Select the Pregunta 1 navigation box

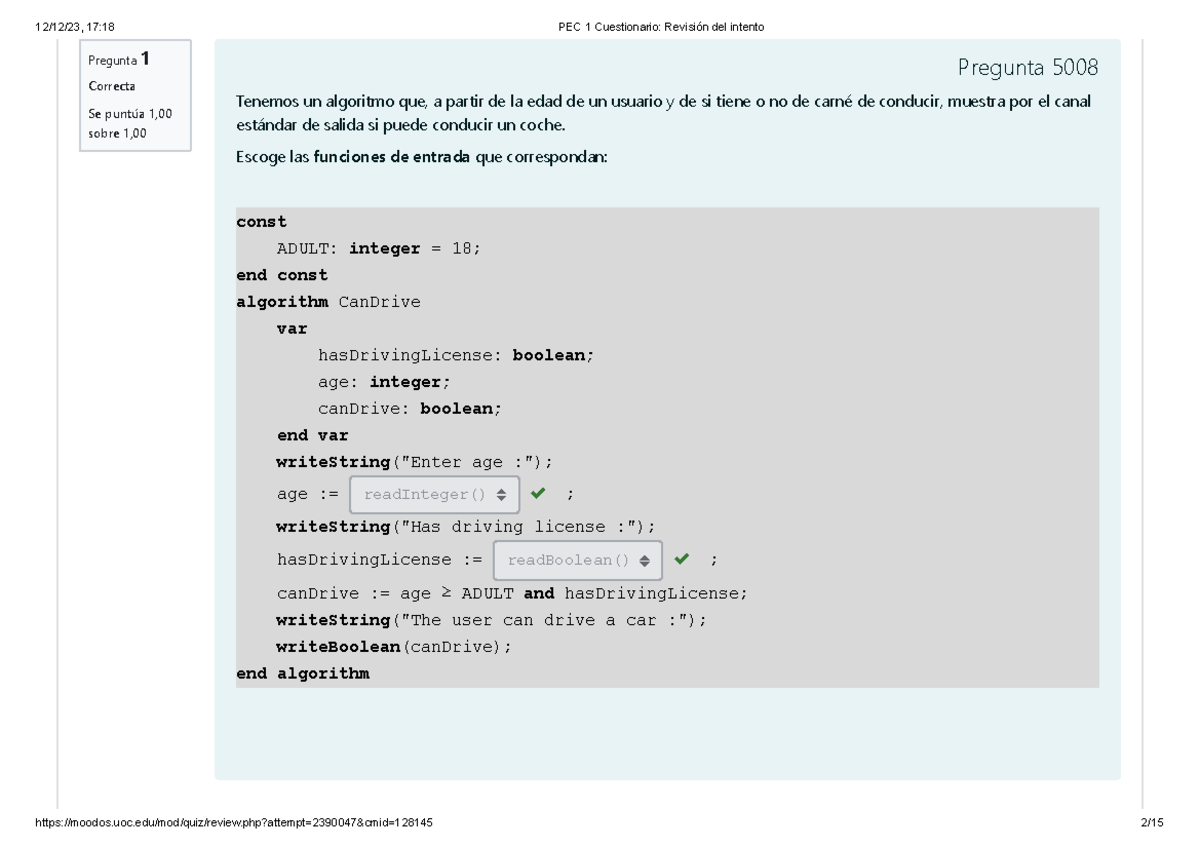[x=135, y=92]
